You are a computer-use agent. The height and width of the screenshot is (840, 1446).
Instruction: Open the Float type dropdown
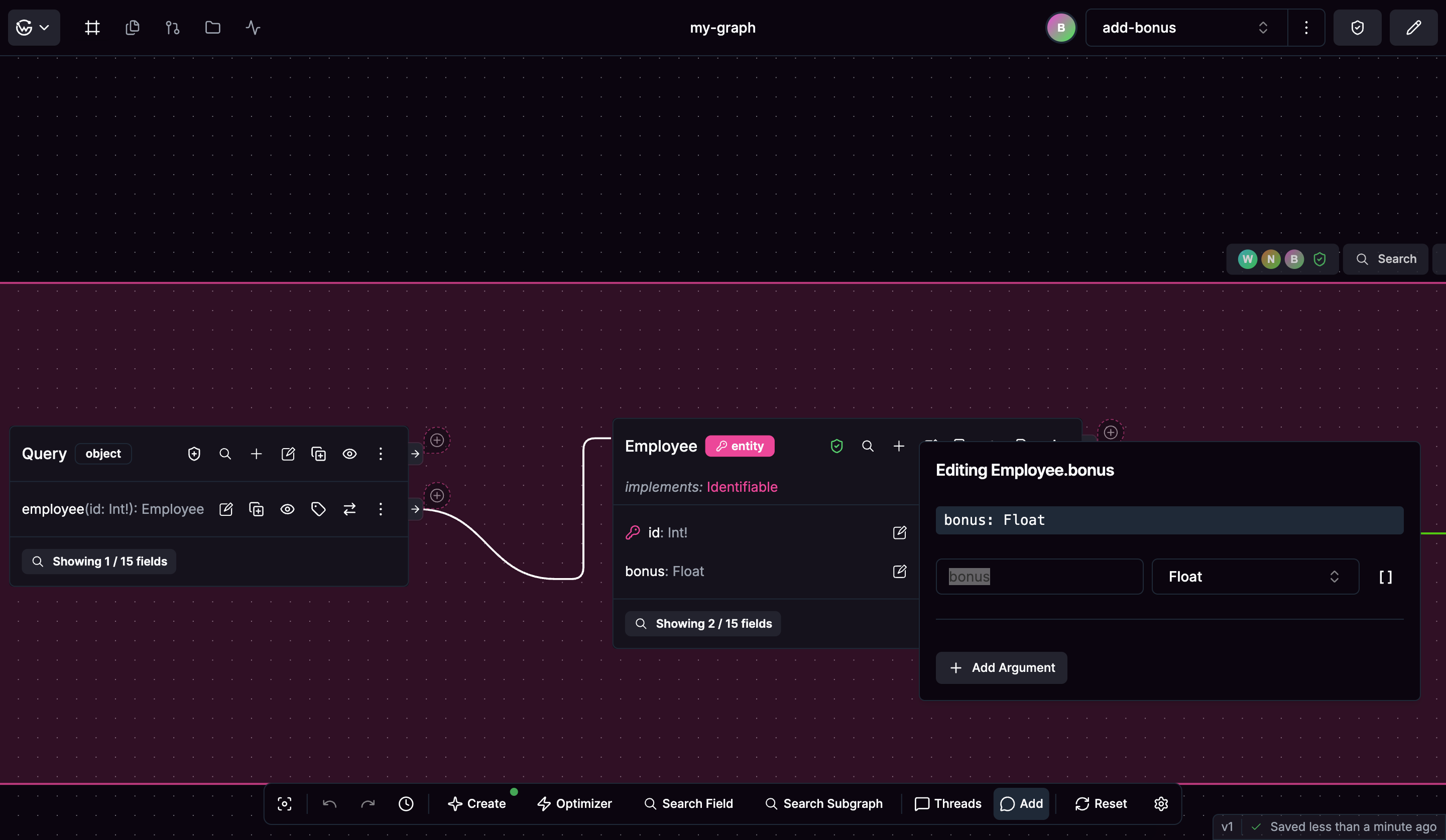coord(1254,576)
